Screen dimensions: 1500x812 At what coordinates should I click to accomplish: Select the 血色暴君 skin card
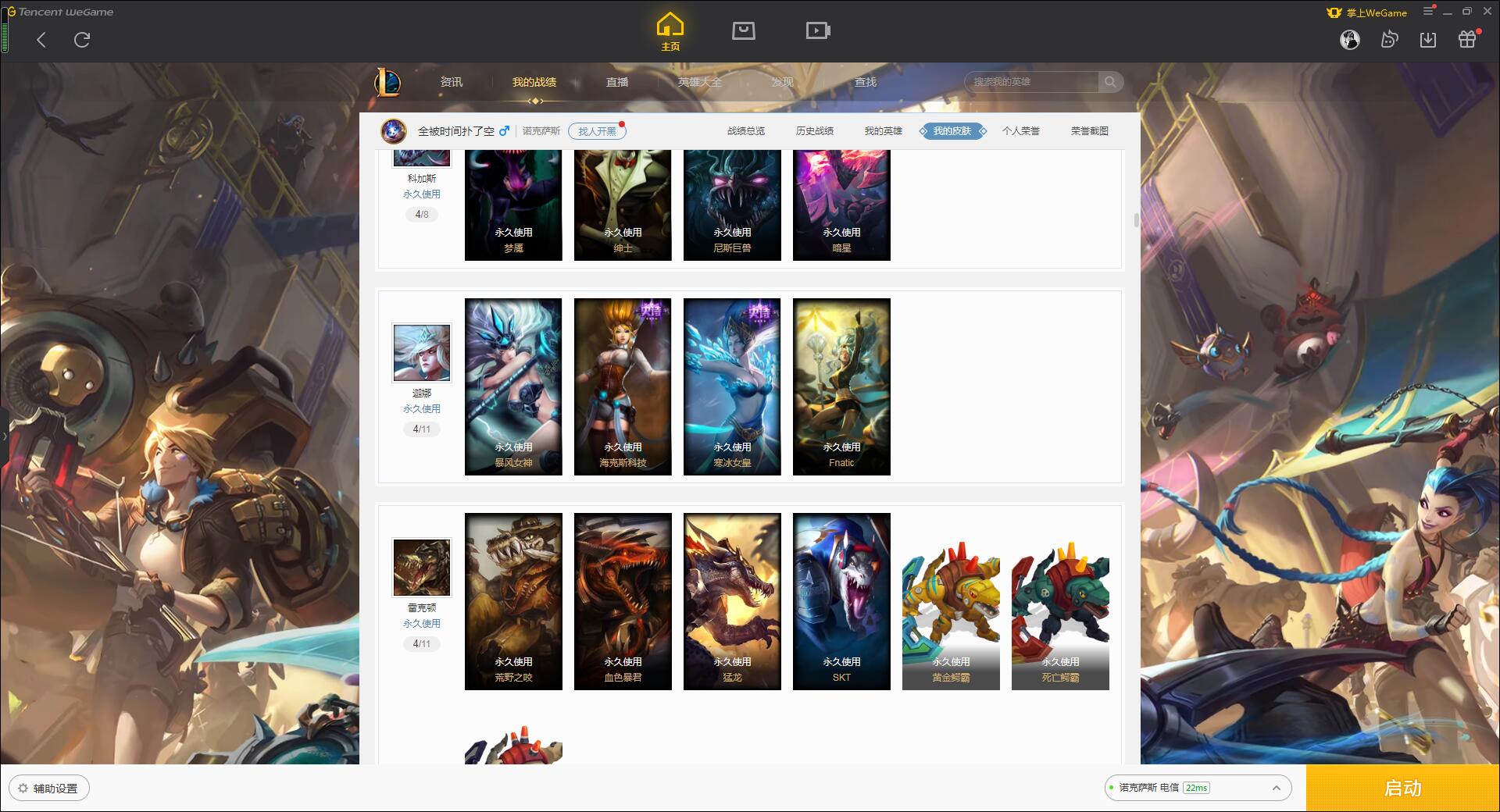623,601
